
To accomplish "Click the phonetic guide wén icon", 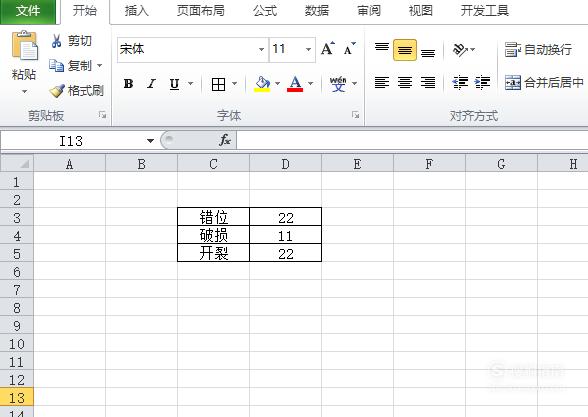I will [338, 84].
